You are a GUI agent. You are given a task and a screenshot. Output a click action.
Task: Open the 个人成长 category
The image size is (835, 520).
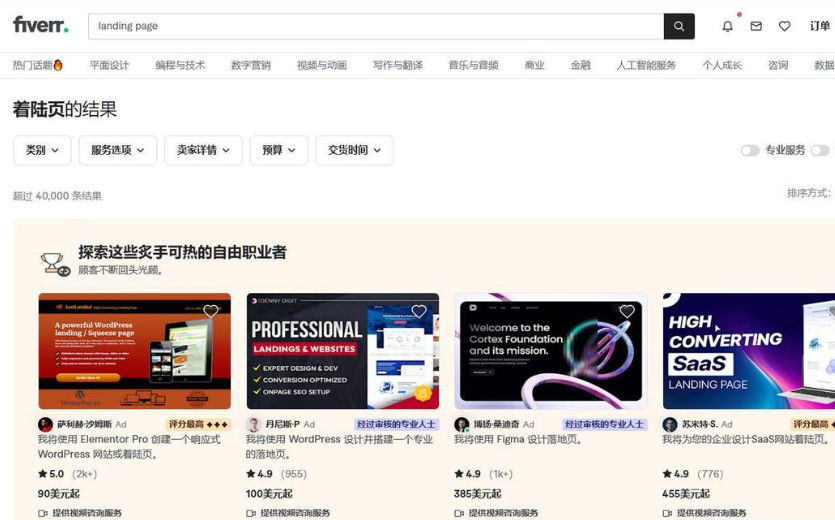click(722, 65)
